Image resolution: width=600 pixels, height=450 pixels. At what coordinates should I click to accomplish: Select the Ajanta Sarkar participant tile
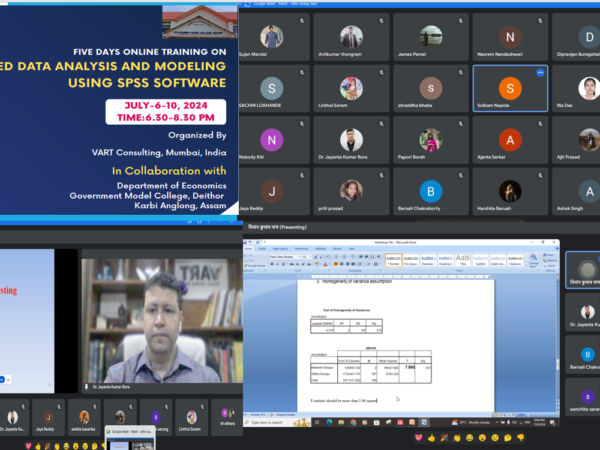tap(510, 140)
